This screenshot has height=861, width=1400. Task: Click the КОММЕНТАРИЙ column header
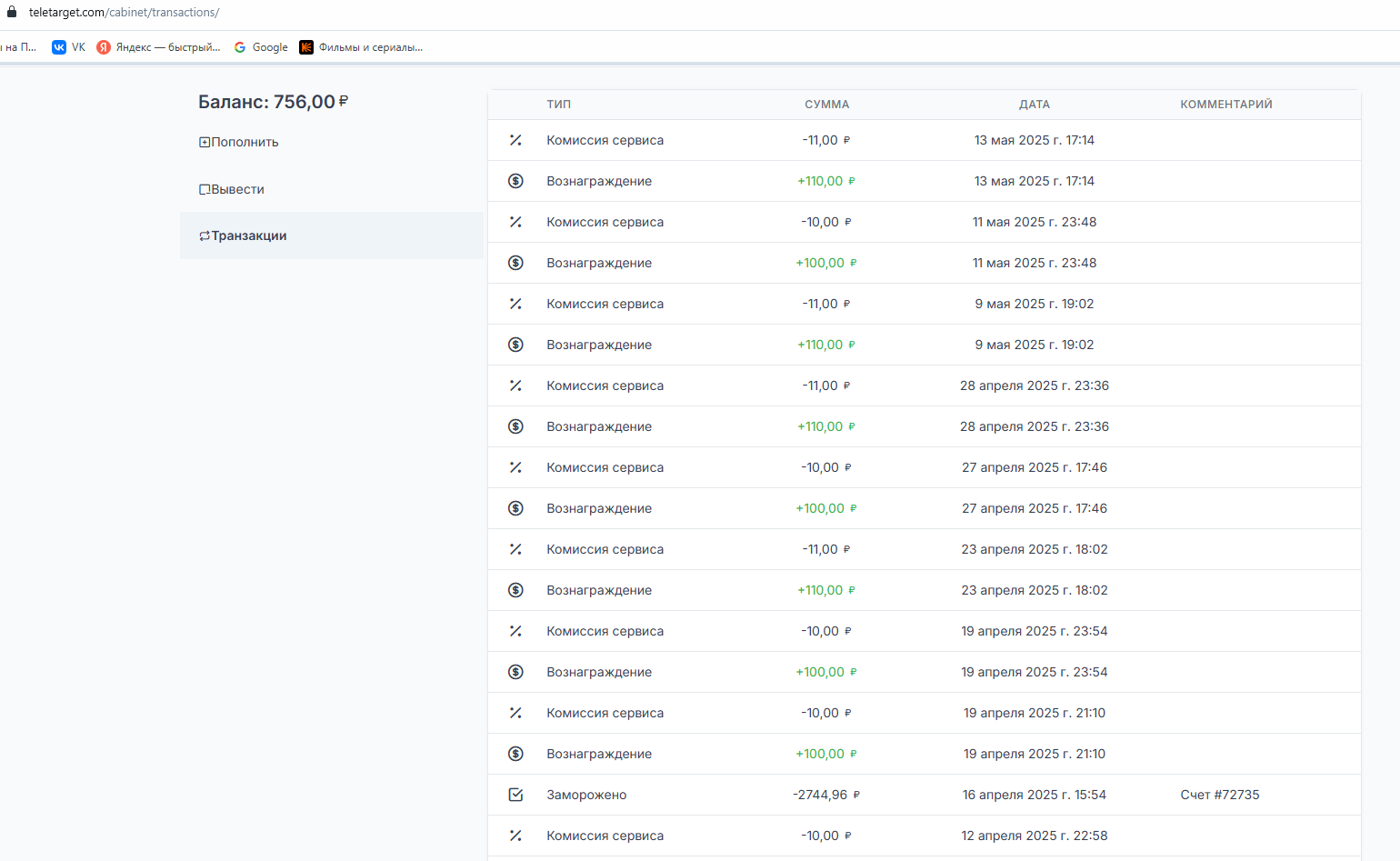coord(1226,105)
